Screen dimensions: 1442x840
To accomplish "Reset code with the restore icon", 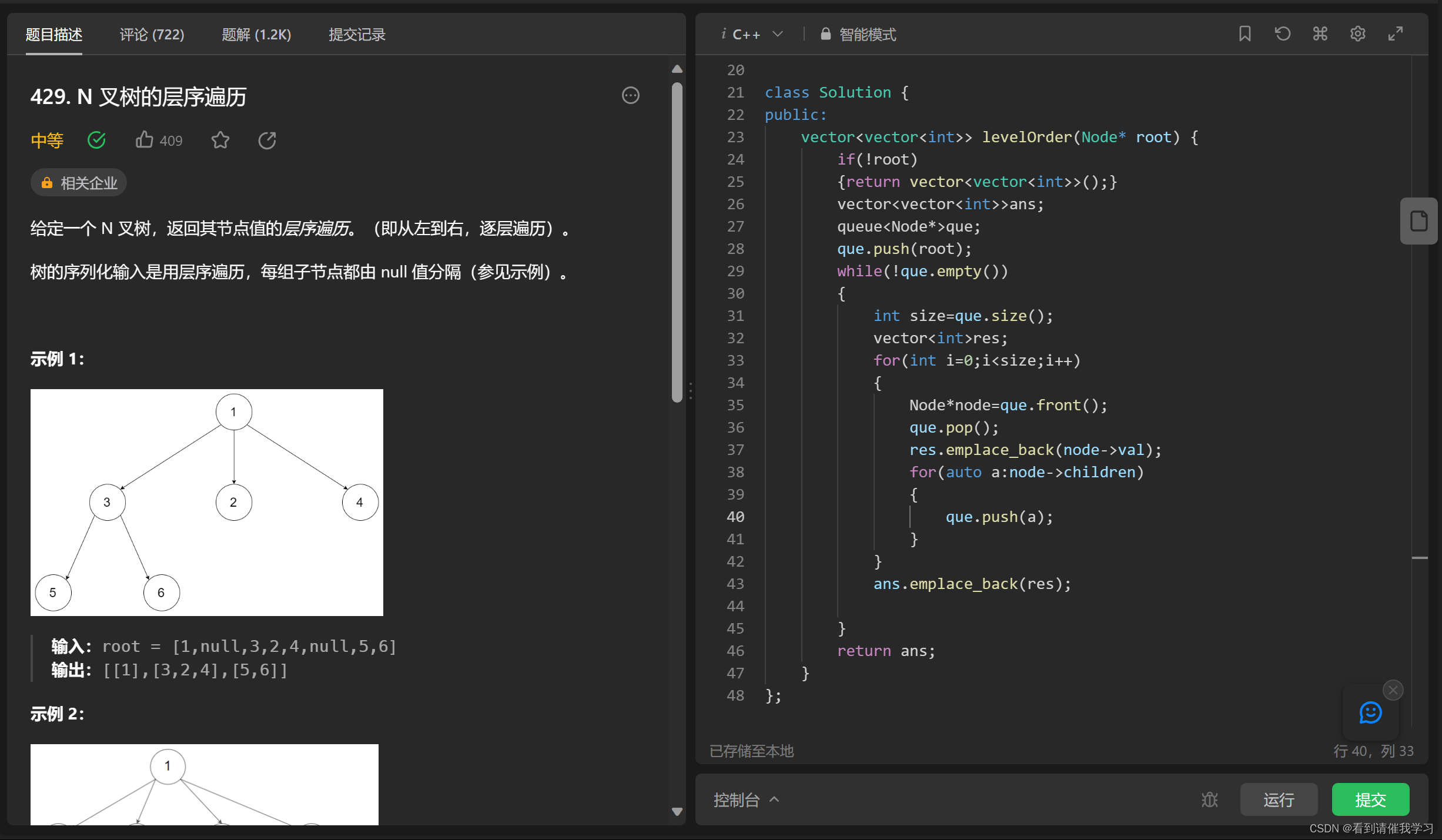I will [1282, 34].
